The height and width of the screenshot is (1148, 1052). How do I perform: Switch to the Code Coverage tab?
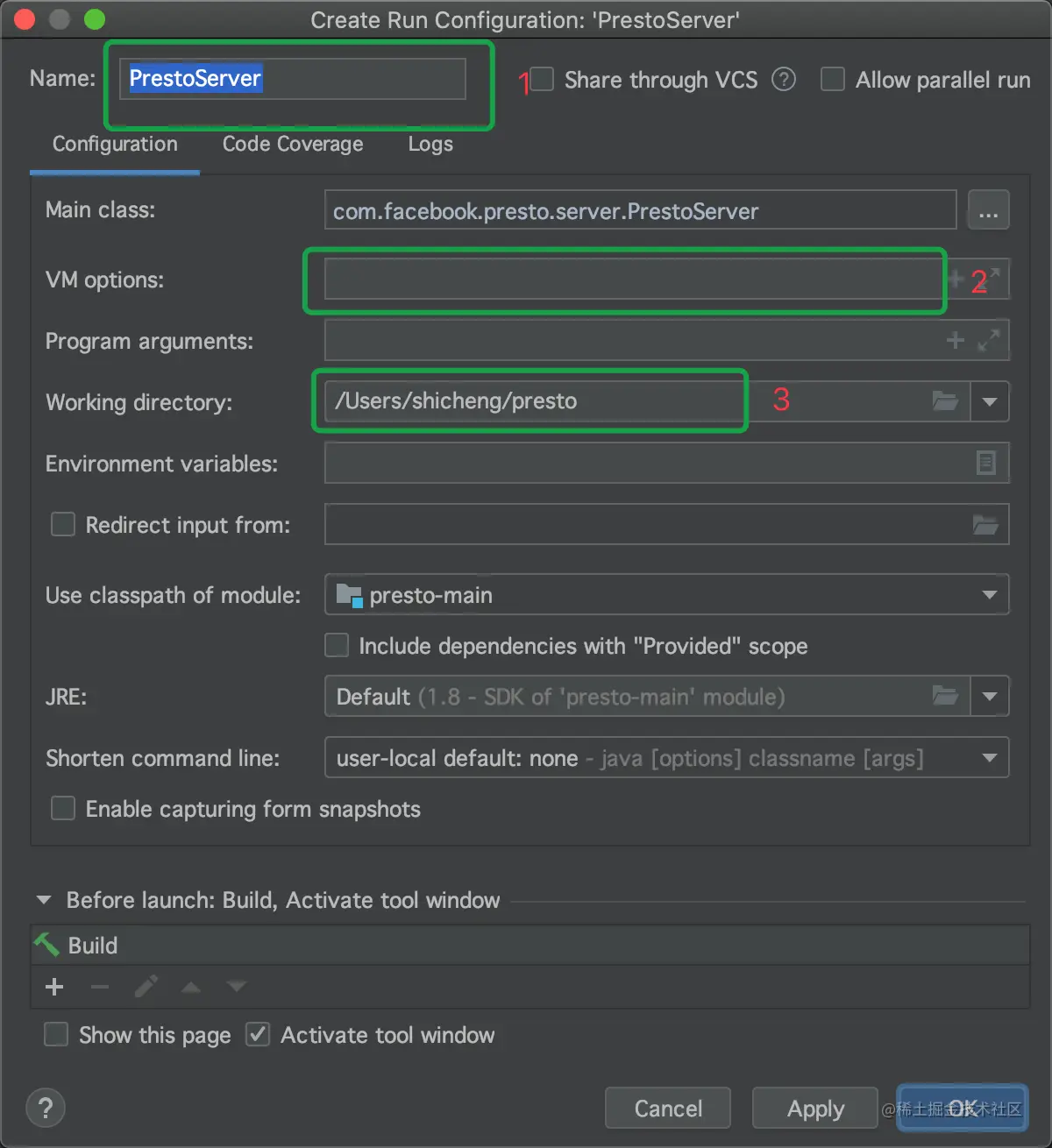coord(293,145)
